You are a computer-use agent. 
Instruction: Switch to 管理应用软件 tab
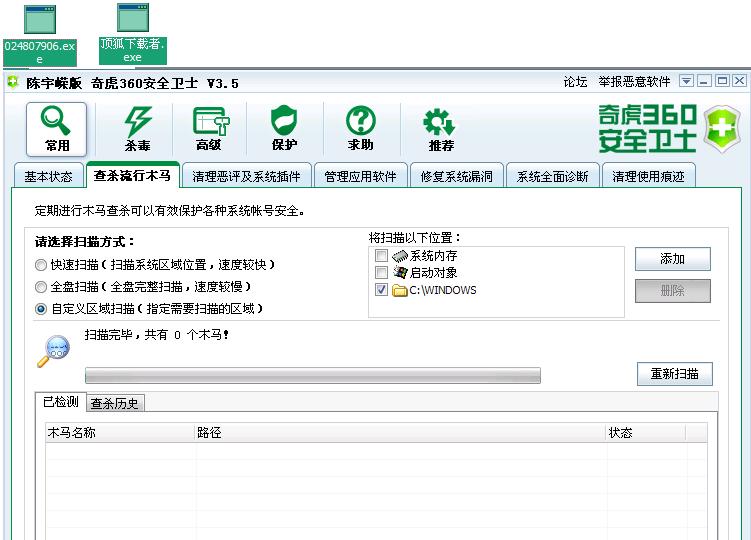[360, 176]
